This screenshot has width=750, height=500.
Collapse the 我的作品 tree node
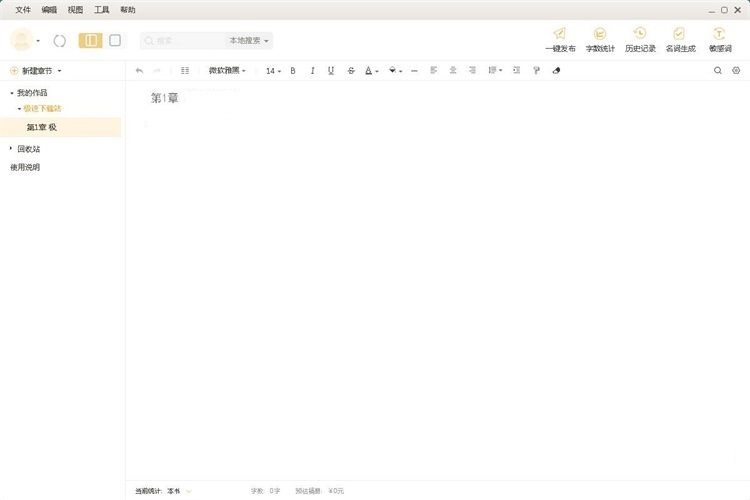tap(12, 93)
